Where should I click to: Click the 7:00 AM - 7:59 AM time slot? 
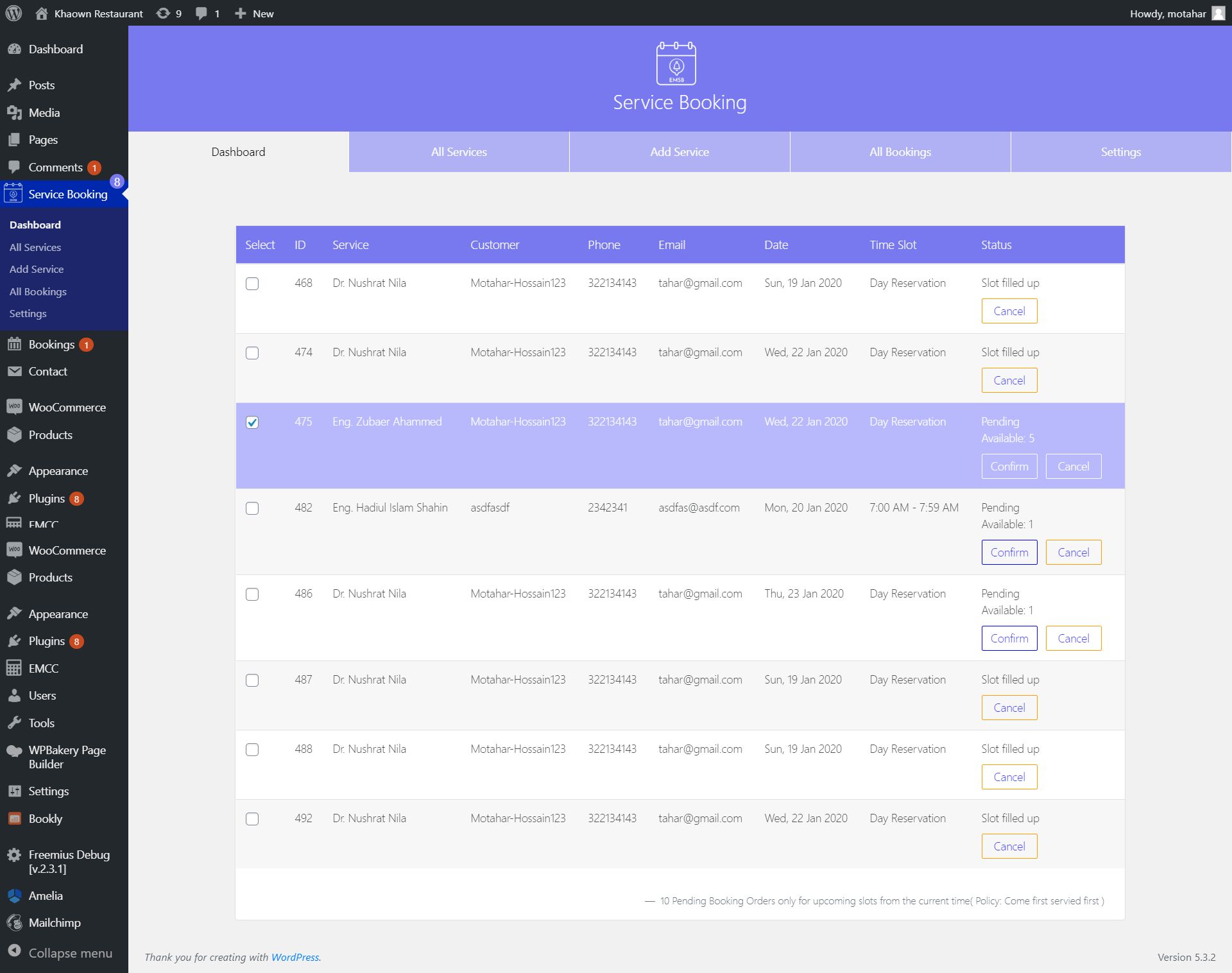(x=914, y=508)
